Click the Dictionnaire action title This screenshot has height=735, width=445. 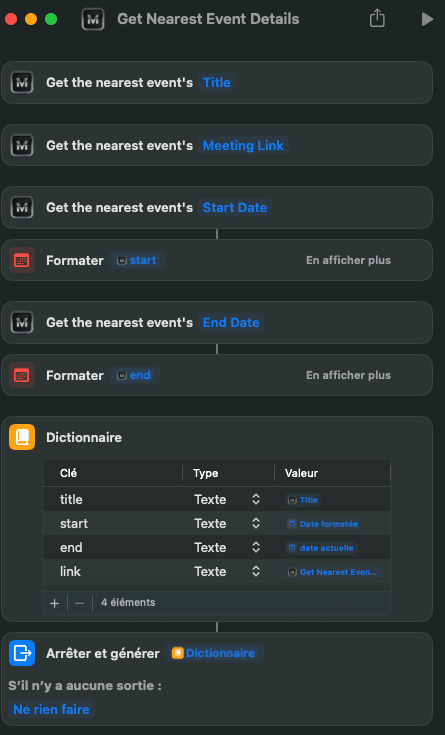click(x=84, y=437)
